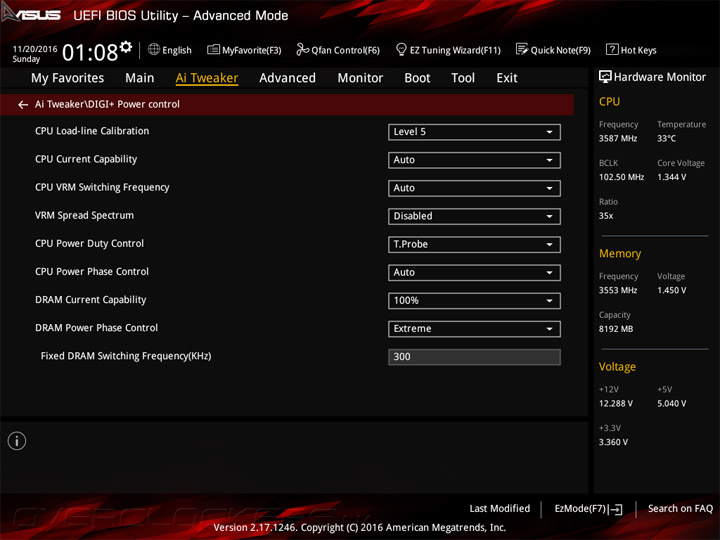
Task: Click the EzMode exit arrow icon
Action: pos(615,509)
